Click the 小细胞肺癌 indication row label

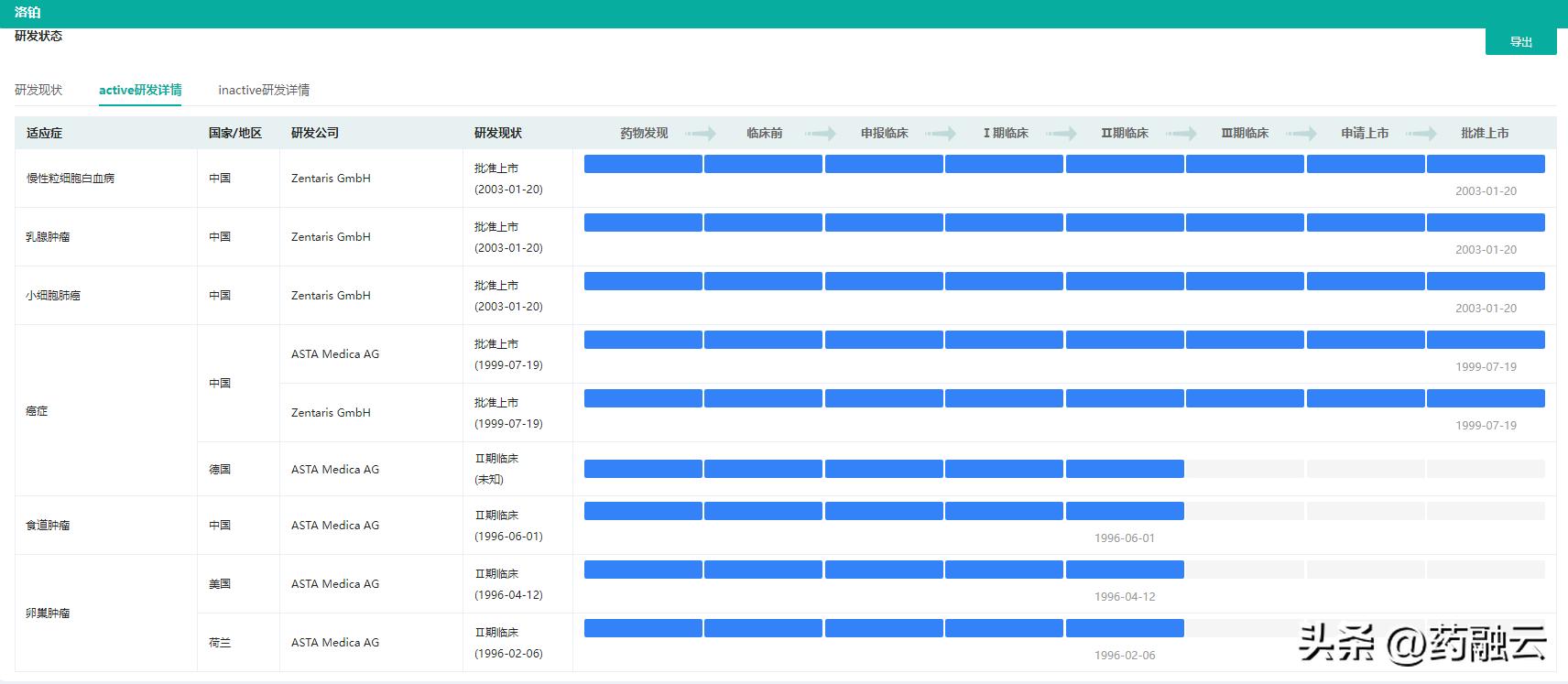click(x=53, y=296)
